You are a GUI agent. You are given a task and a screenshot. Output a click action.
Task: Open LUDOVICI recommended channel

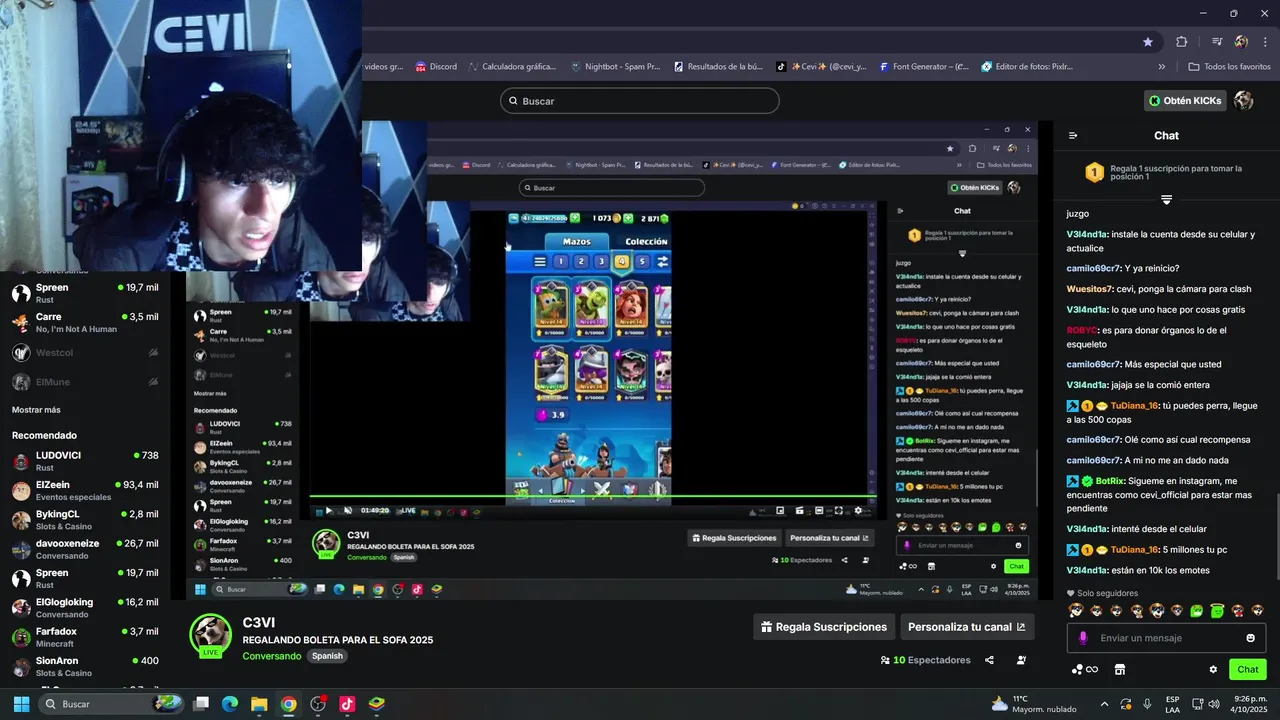pyautogui.click(x=85, y=461)
